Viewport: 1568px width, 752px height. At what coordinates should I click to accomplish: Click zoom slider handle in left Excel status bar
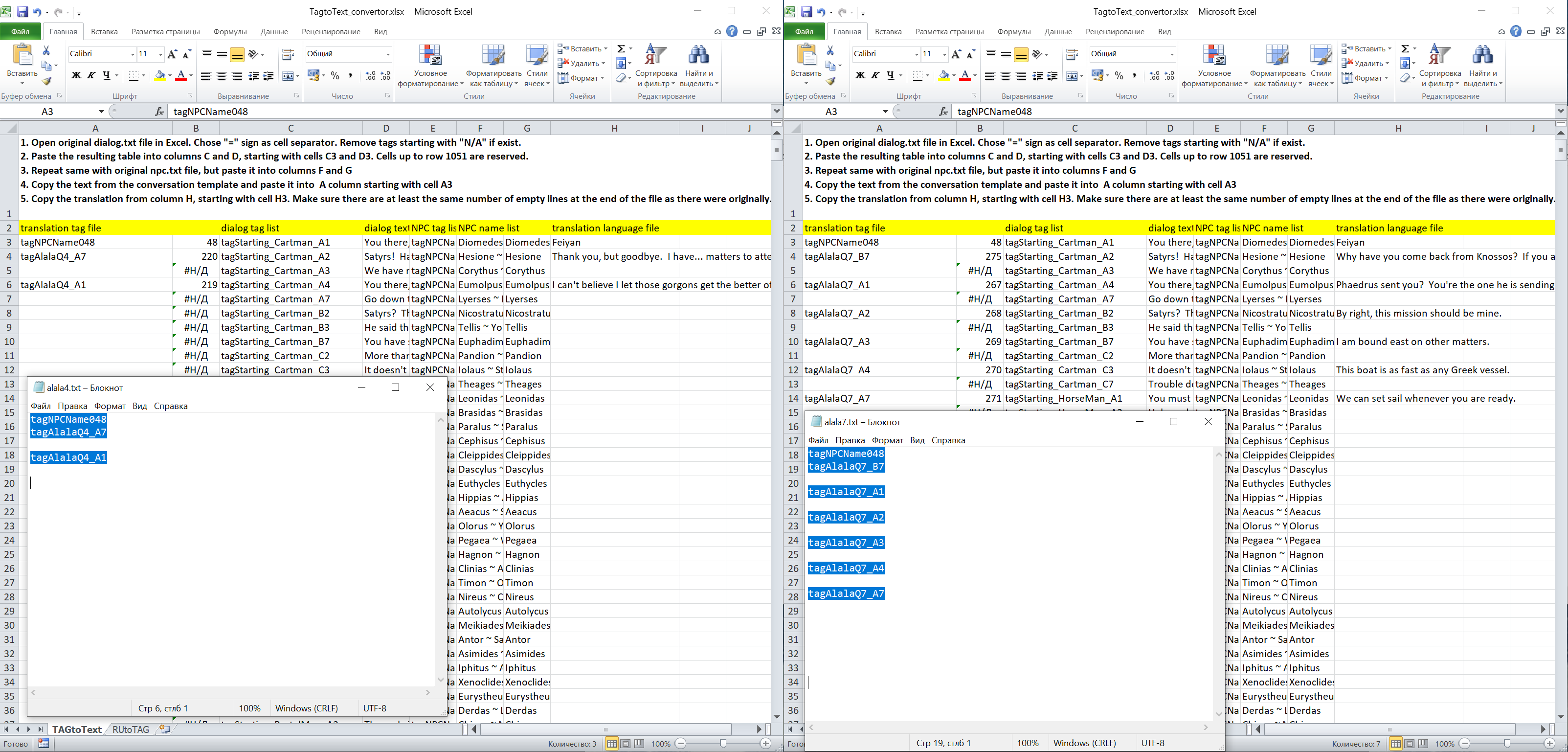(723, 744)
